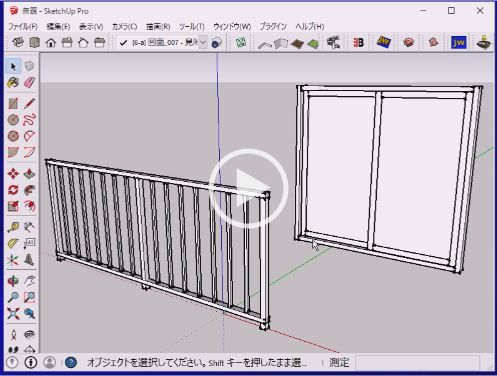497x376 pixels.
Task: Select the arrow Select tool
Action: tap(13, 66)
